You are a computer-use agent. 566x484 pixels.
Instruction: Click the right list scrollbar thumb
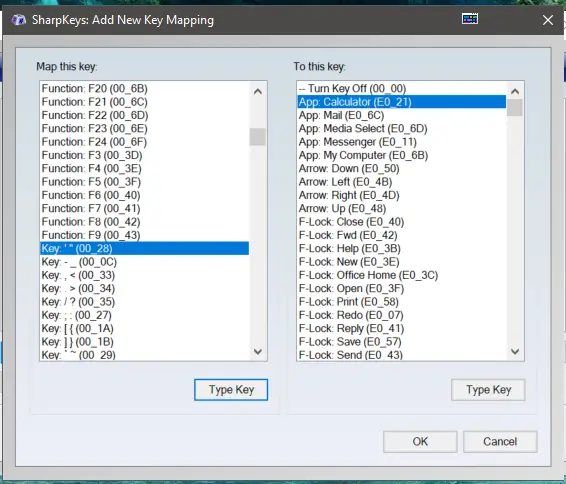(x=515, y=108)
